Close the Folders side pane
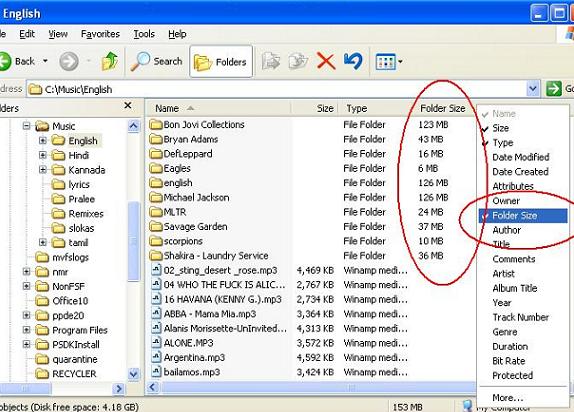 click(127, 106)
